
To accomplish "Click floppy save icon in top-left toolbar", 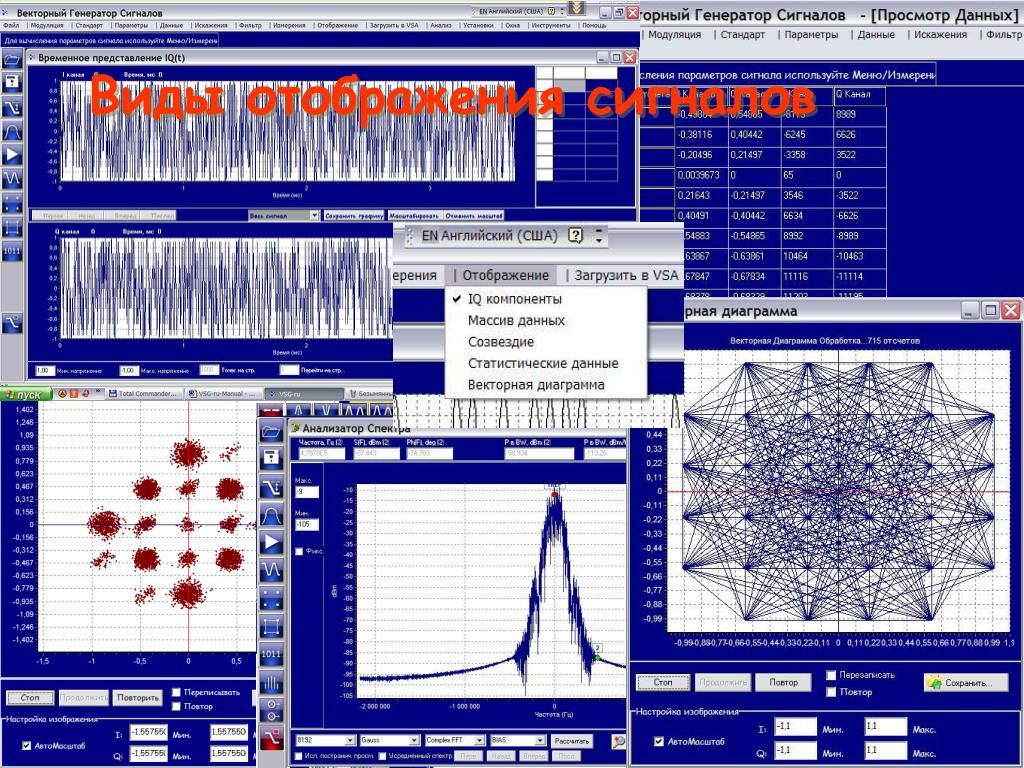I will (x=12, y=83).
